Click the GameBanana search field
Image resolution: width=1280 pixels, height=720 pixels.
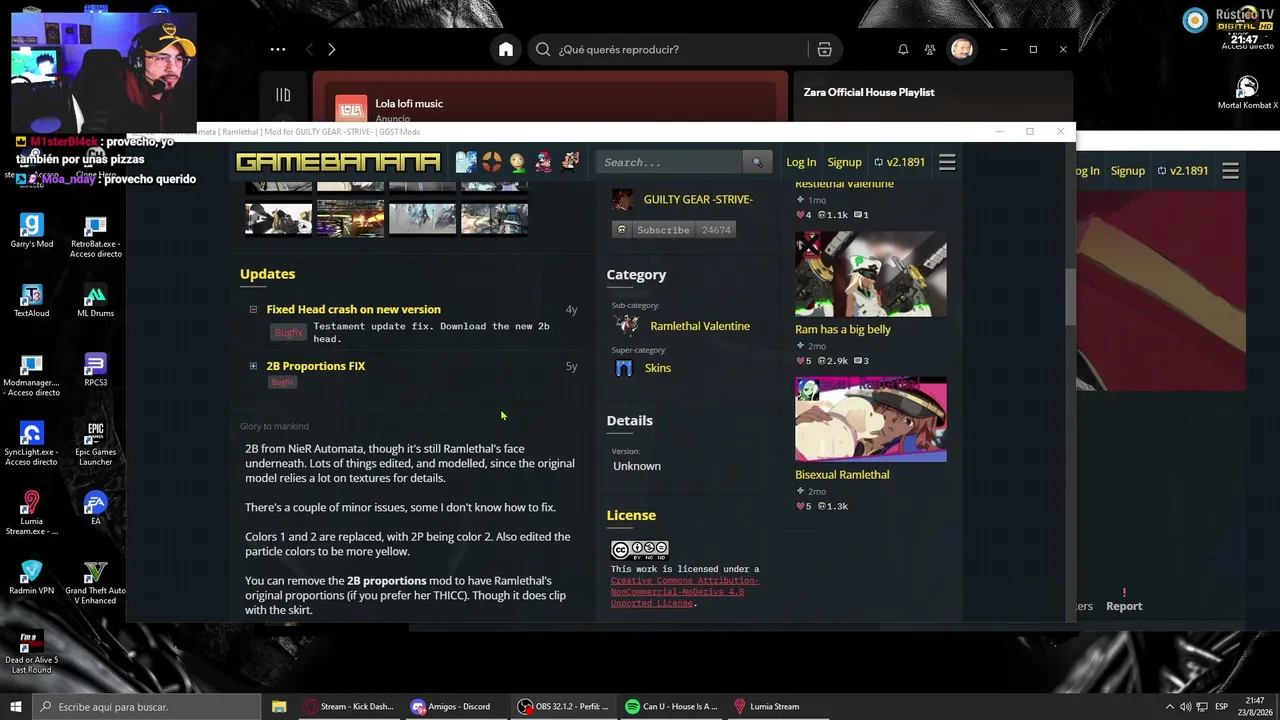pos(670,162)
